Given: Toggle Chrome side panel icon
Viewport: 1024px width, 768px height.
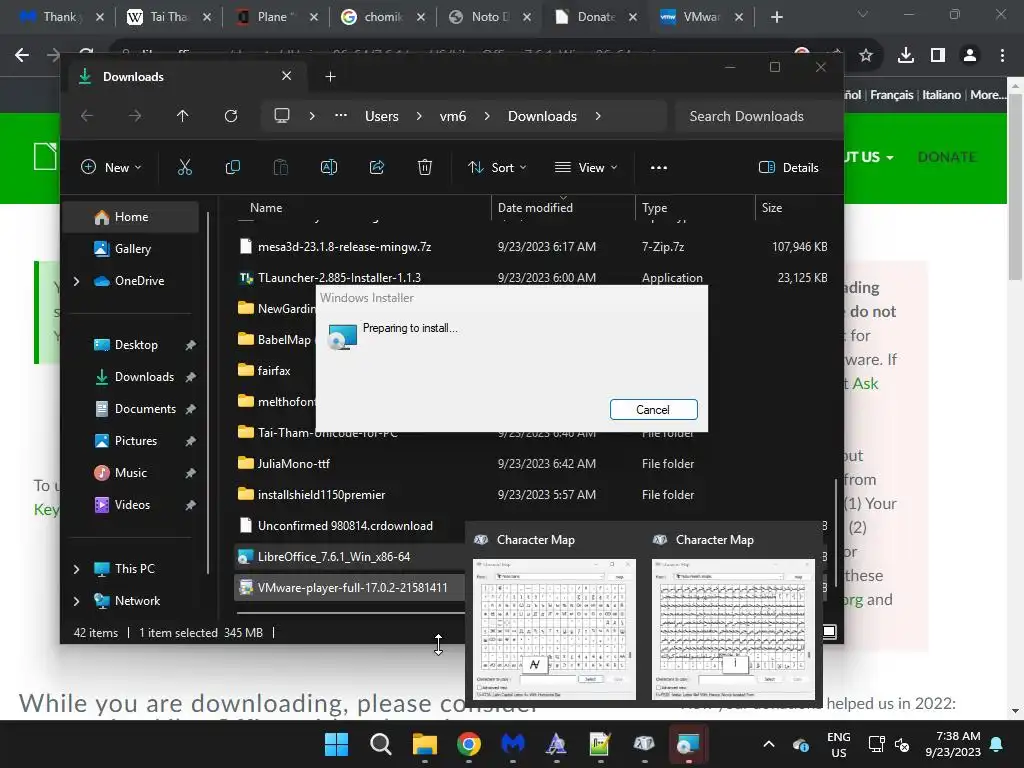Looking at the screenshot, I should pos(938,56).
